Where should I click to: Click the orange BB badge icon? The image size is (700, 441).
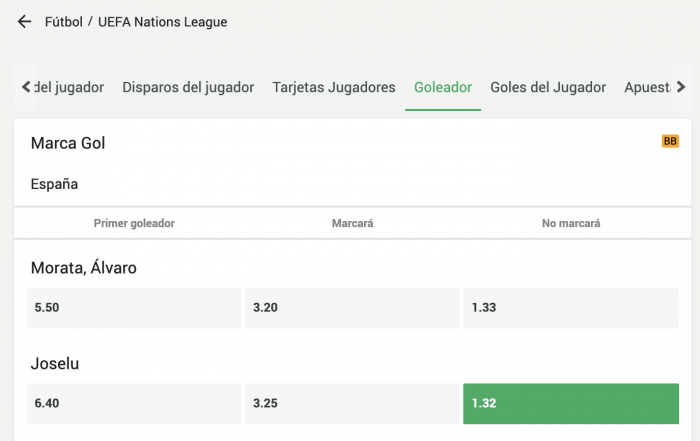coord(670,142)
